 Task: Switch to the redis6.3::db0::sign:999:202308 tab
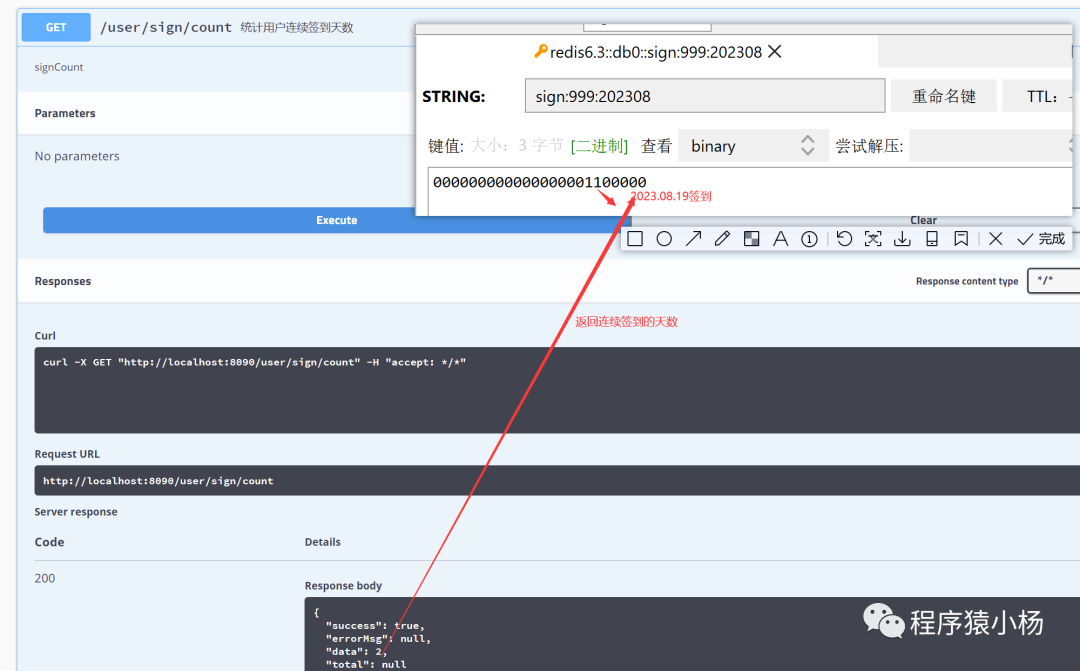650,52
